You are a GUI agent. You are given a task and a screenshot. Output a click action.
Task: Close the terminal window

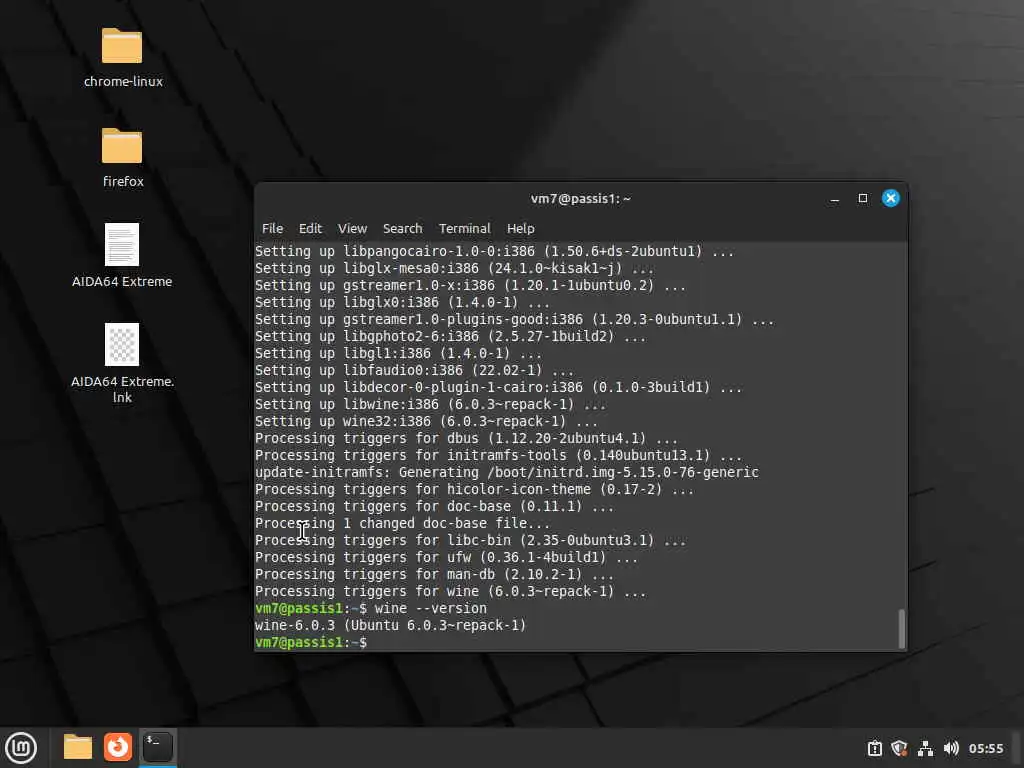pos(891,198)
